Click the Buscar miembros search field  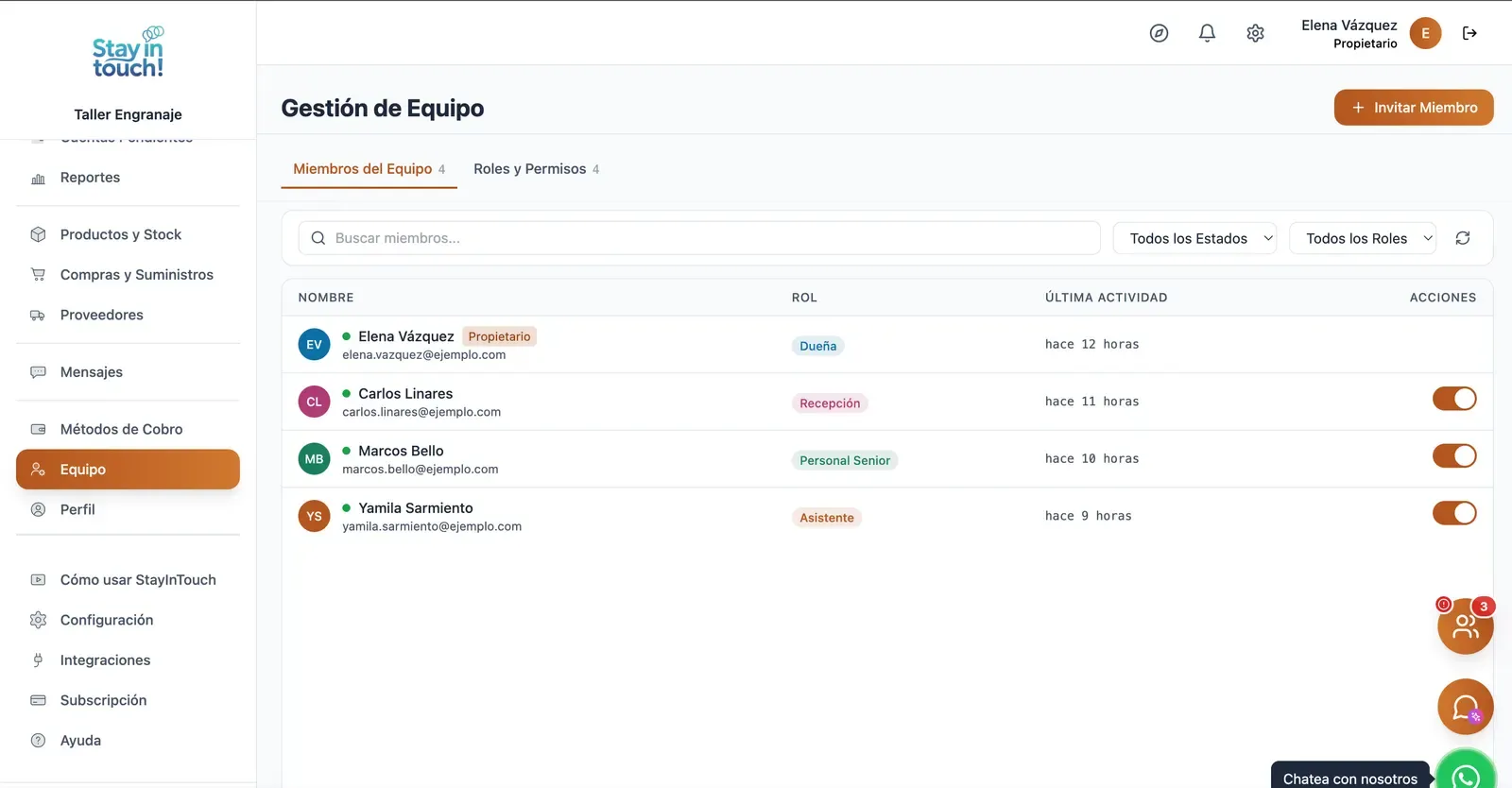[x=699, y=238]
